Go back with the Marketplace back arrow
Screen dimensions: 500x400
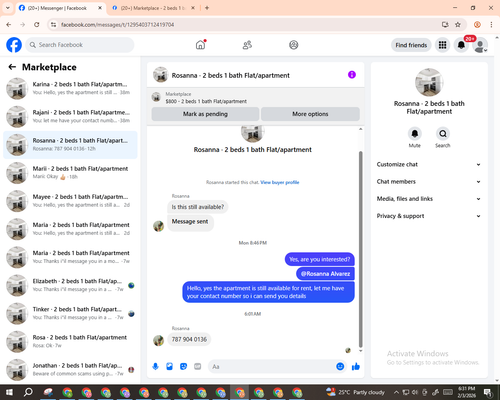pyautogui.click(x=12, y=67)
